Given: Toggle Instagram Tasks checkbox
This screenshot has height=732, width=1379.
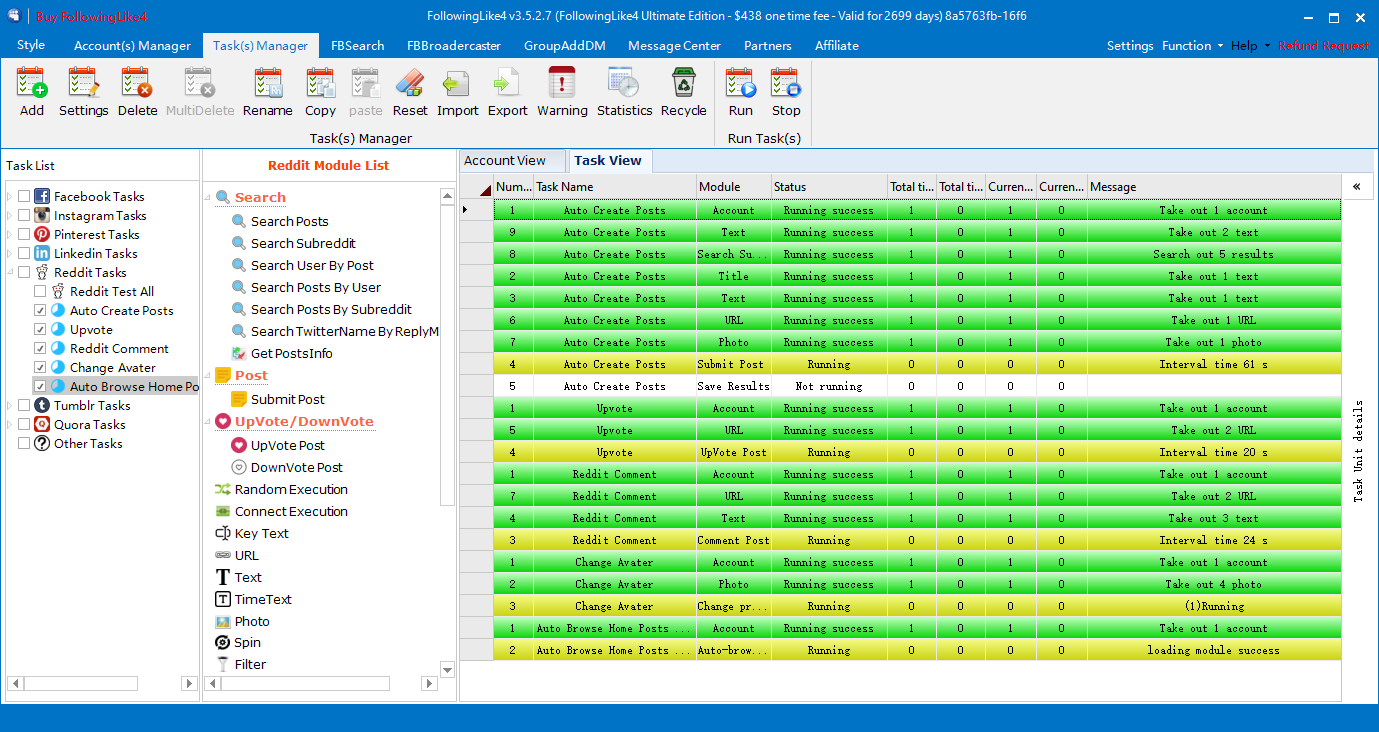Looking at the screenshot, I should pos(24,215).
